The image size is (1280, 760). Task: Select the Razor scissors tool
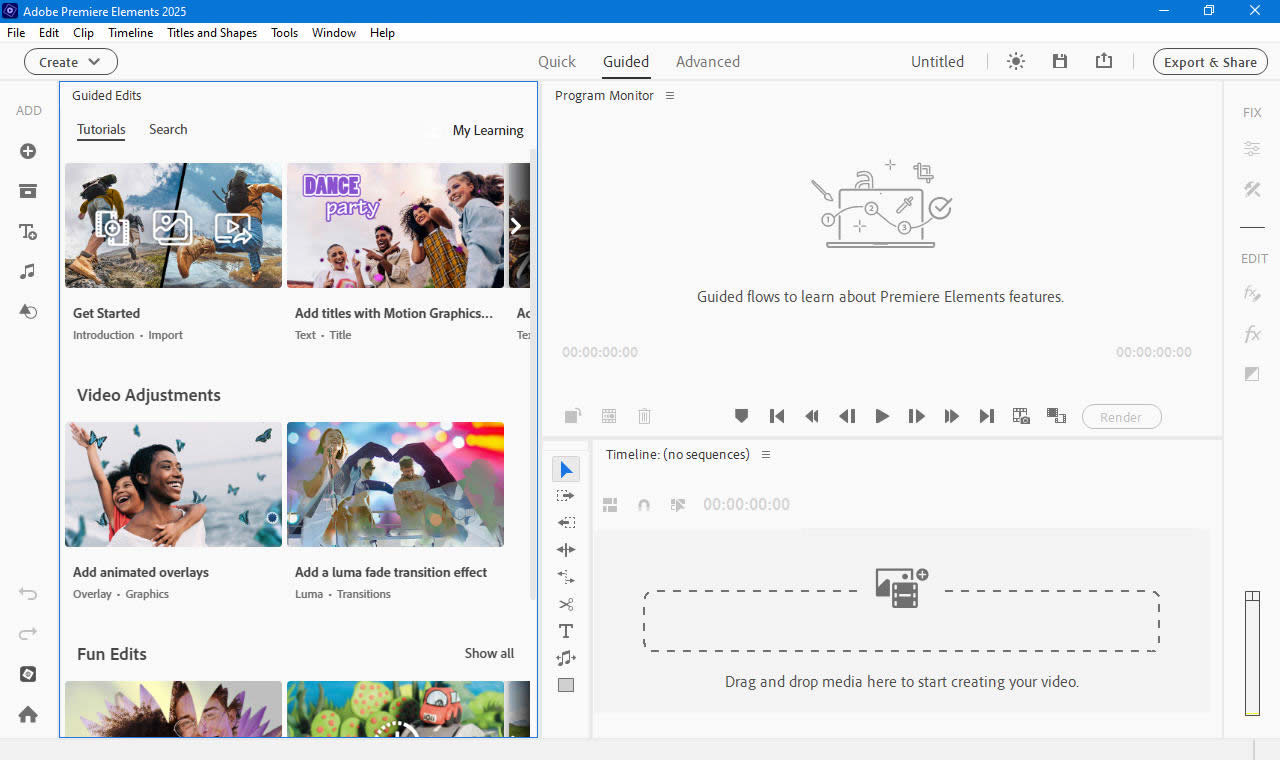click(x=566, y=604)
